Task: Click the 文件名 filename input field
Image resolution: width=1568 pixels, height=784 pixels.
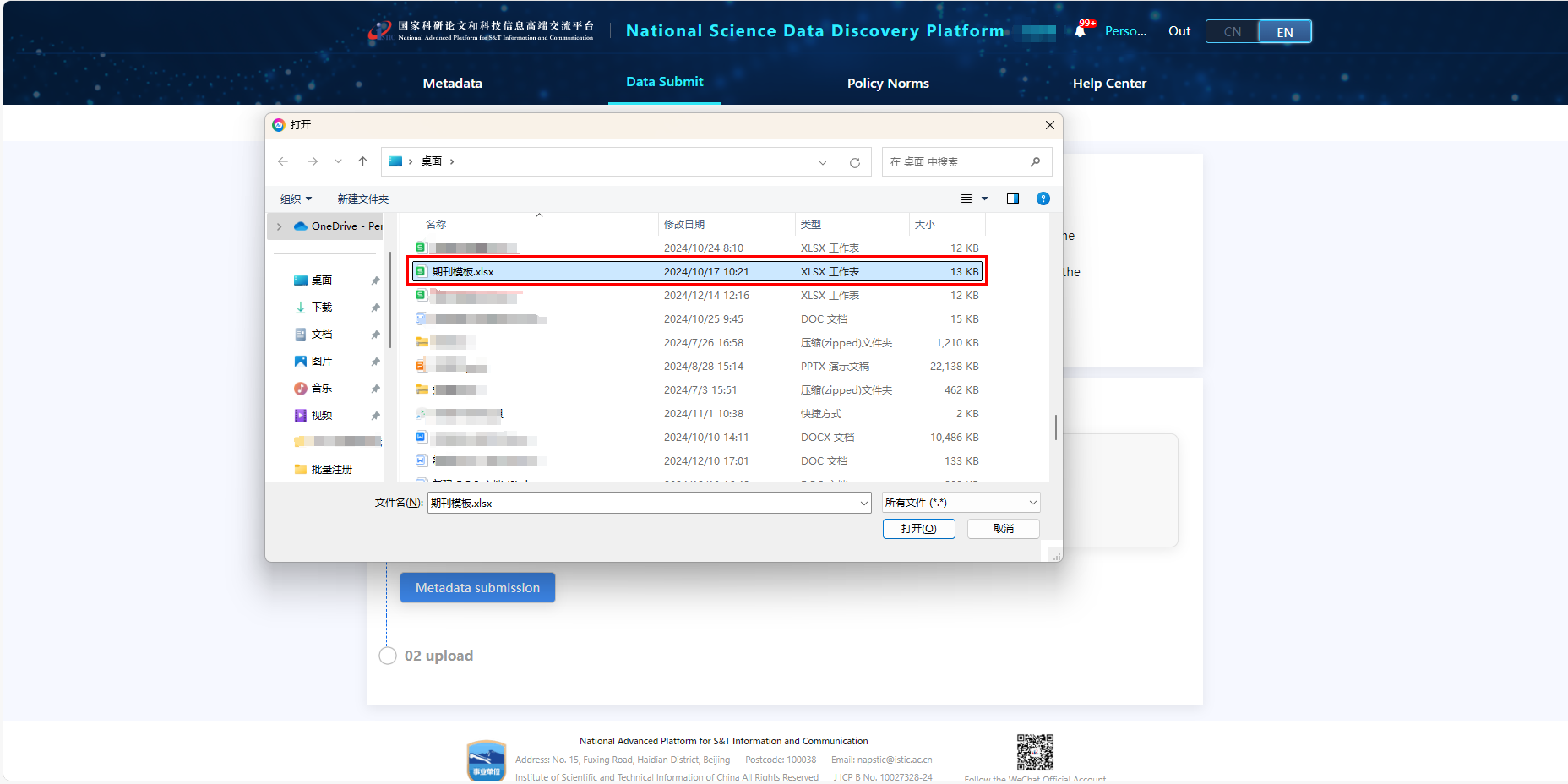Action: click(642, 503)
